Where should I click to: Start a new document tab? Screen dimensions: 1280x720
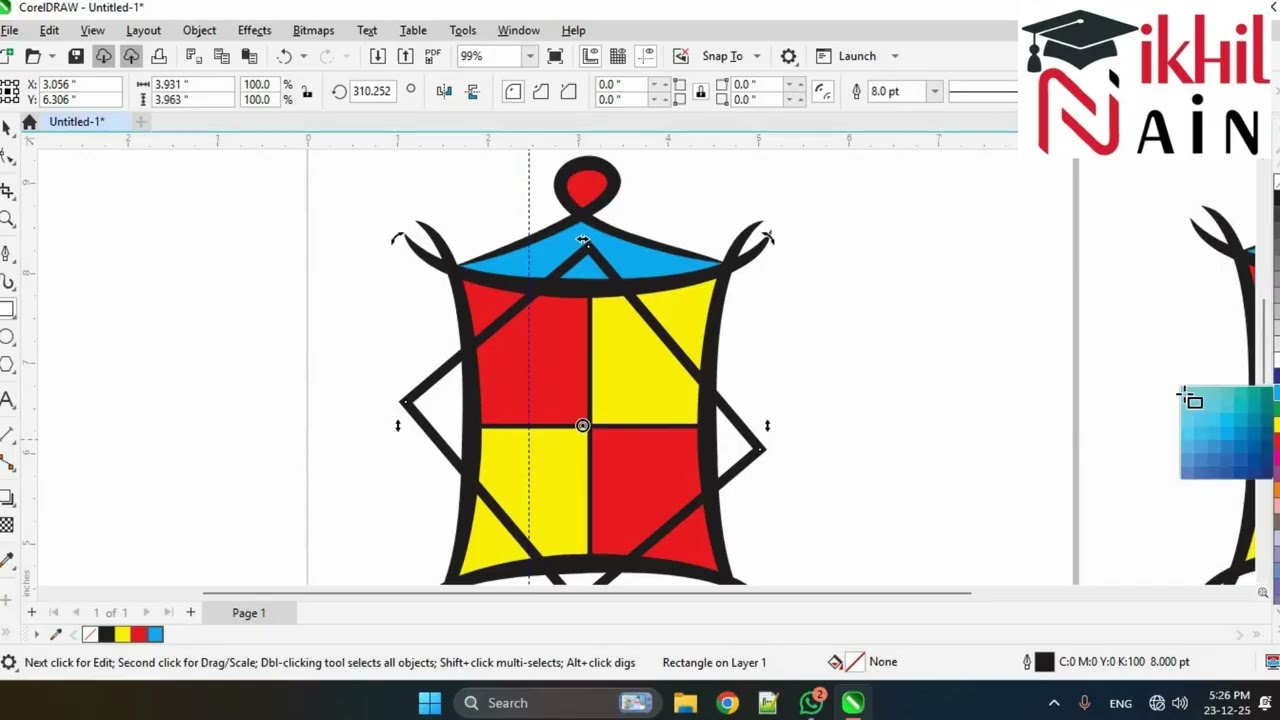[x=141, y=122]
